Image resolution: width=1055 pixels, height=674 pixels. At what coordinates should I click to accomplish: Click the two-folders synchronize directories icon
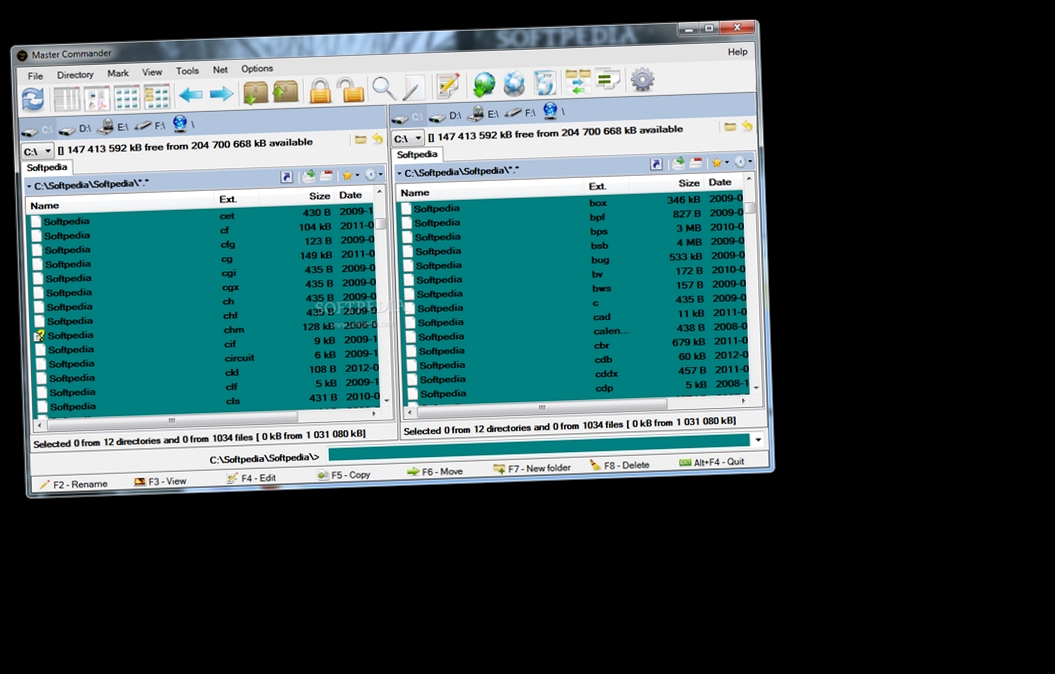(x=578, y=81)
